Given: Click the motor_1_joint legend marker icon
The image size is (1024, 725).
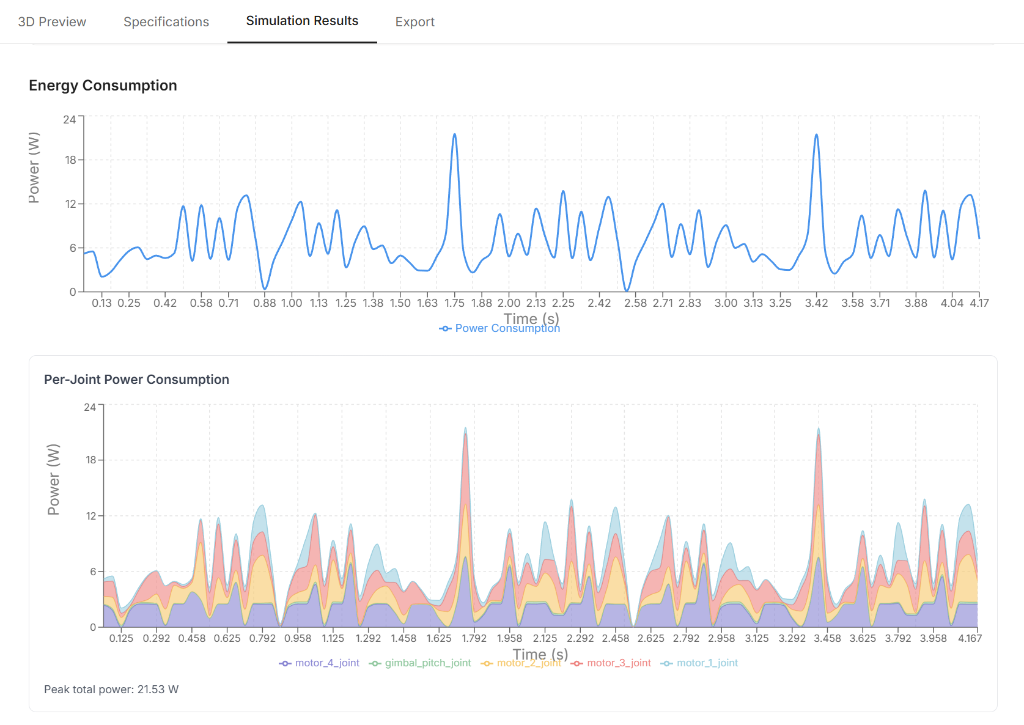Looking at the screenshot, I should [667, 662].
